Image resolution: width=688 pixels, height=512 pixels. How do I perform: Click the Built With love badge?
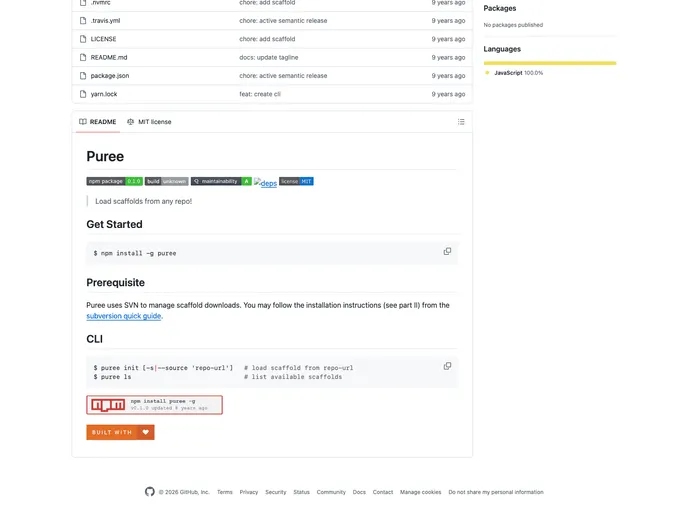tap(120, 432)
